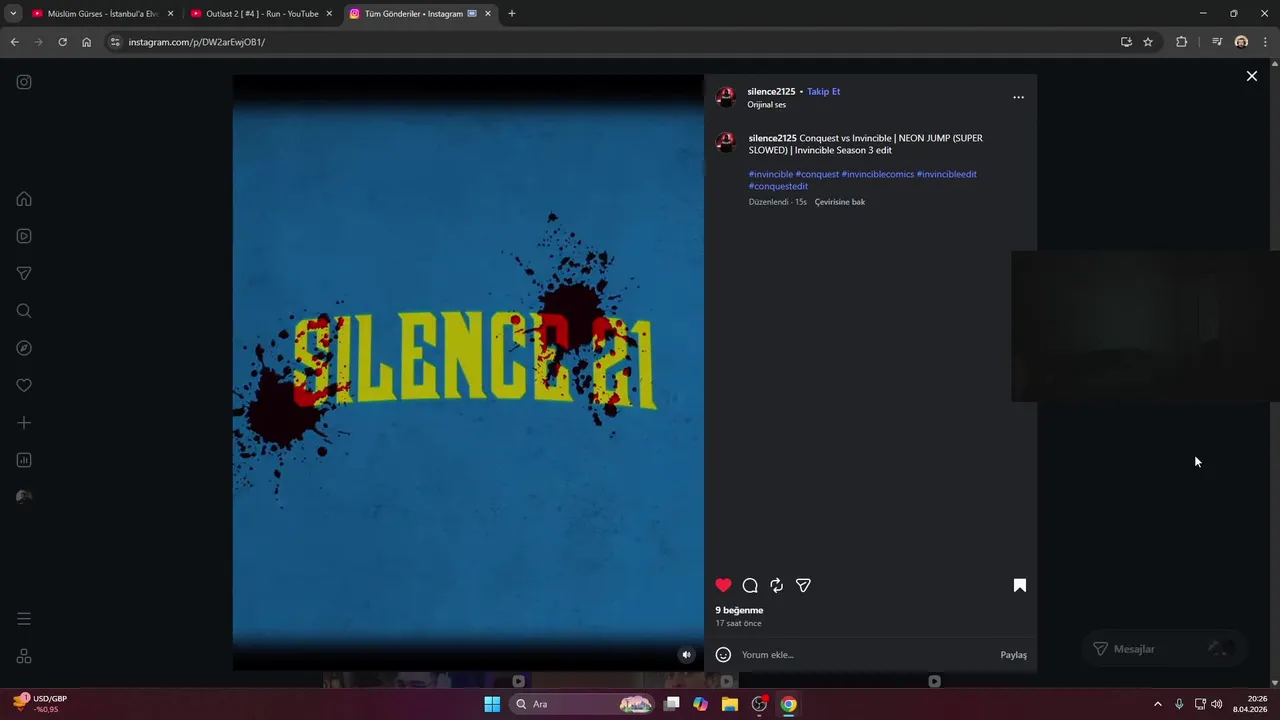Viewport: 1280px width, 720px height.
Task: Open silence2125 profile from header username
Action: 771,91
